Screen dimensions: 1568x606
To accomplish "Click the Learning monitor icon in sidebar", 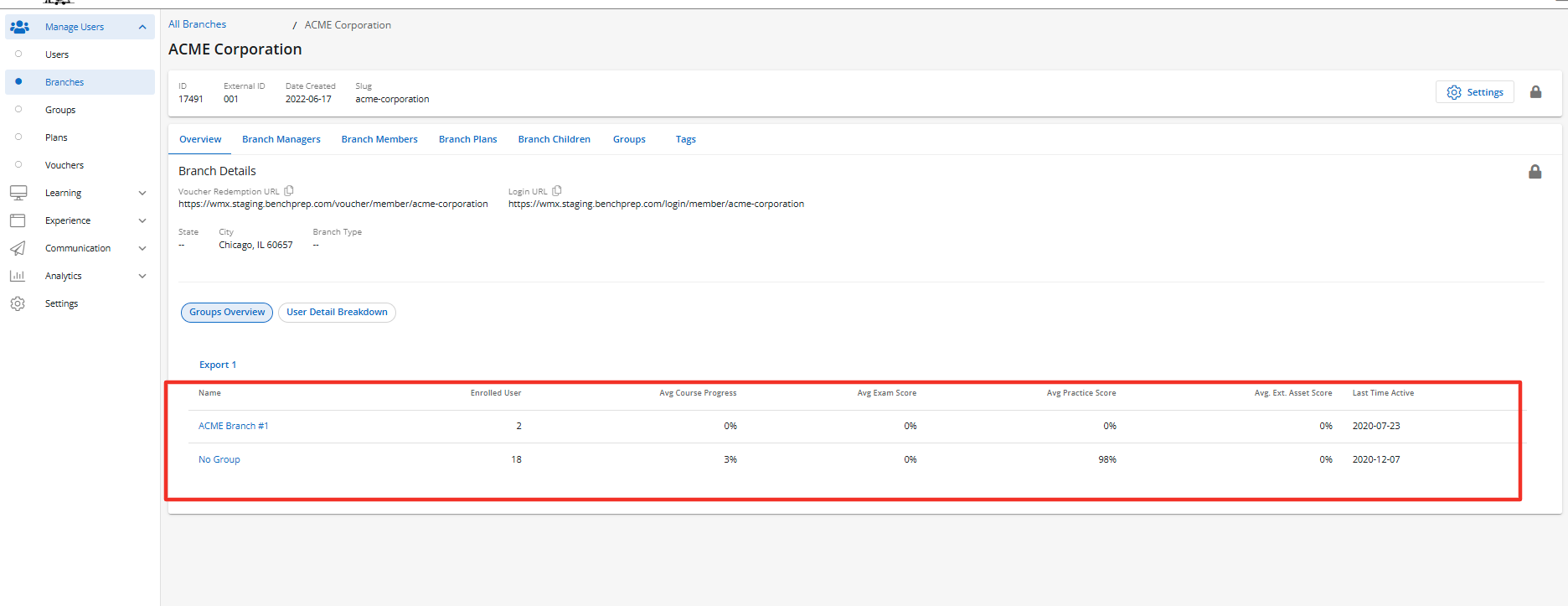I will [18, 193].
